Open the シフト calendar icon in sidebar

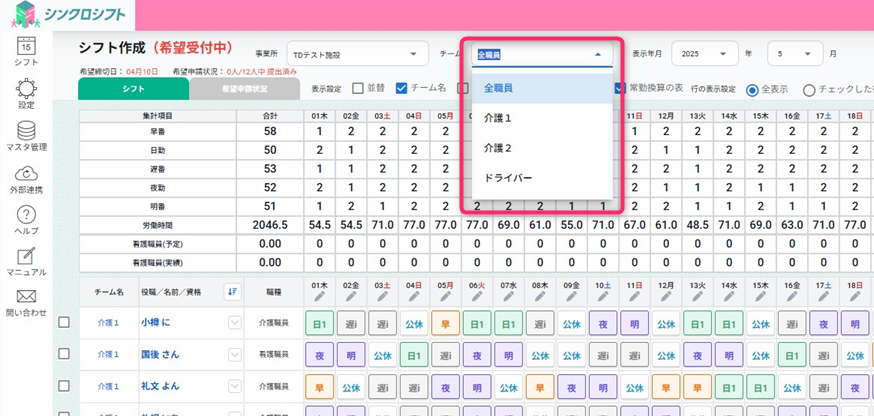point(26,45)
